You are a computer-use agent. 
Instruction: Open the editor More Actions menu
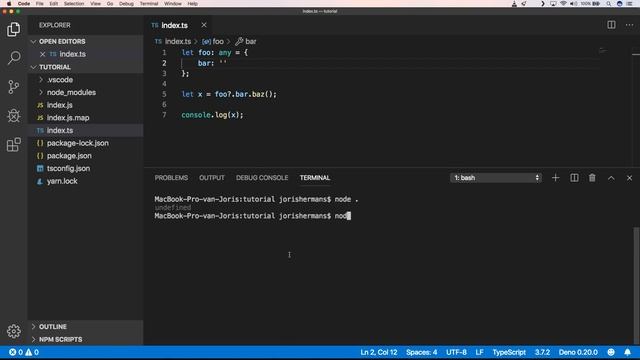coord(629,25)
